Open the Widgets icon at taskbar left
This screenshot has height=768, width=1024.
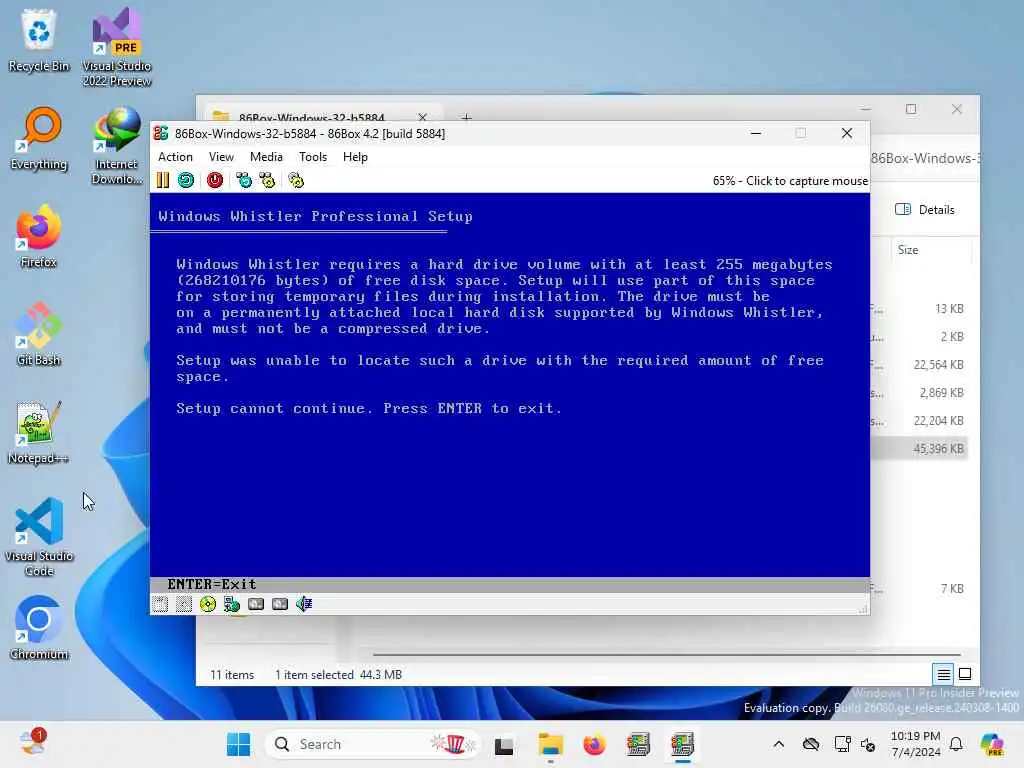[33, 743]
